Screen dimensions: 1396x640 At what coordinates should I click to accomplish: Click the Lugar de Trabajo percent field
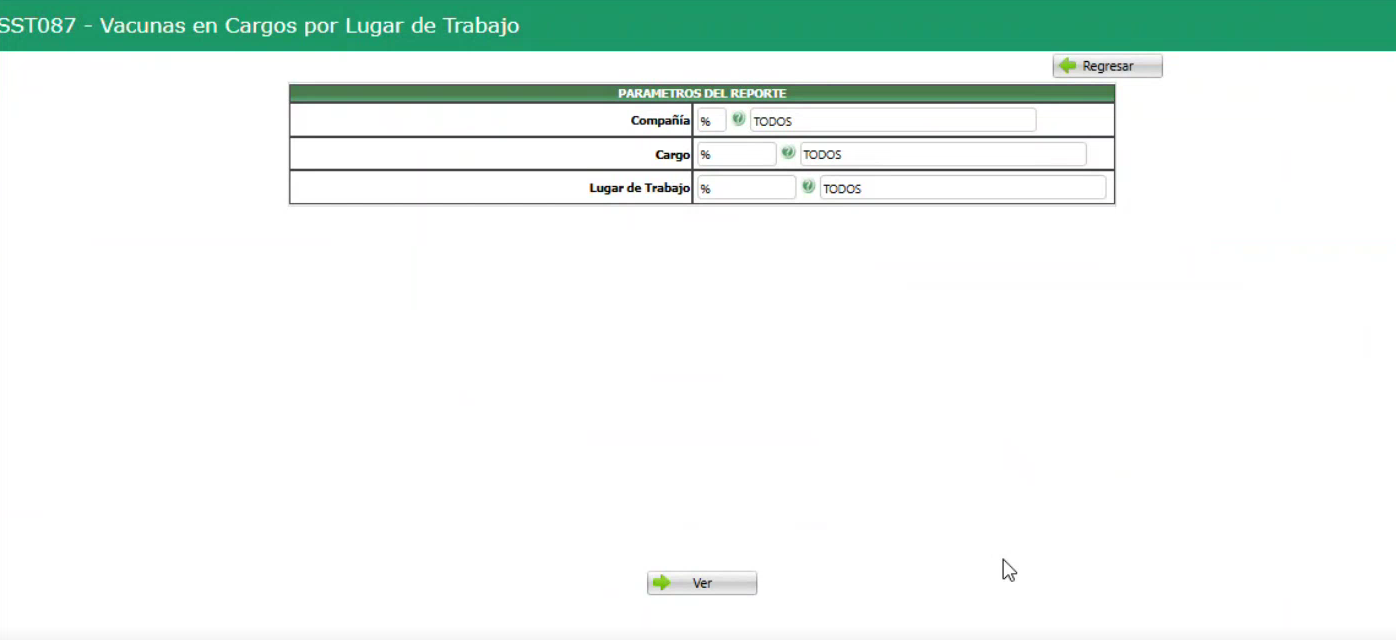coord(746,187)
